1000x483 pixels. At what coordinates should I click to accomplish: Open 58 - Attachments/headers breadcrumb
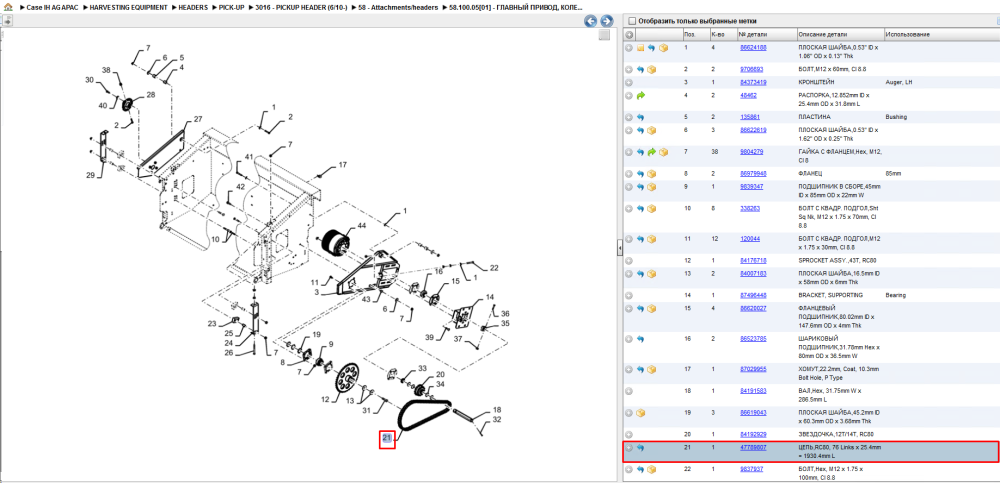tap(399, 7)
